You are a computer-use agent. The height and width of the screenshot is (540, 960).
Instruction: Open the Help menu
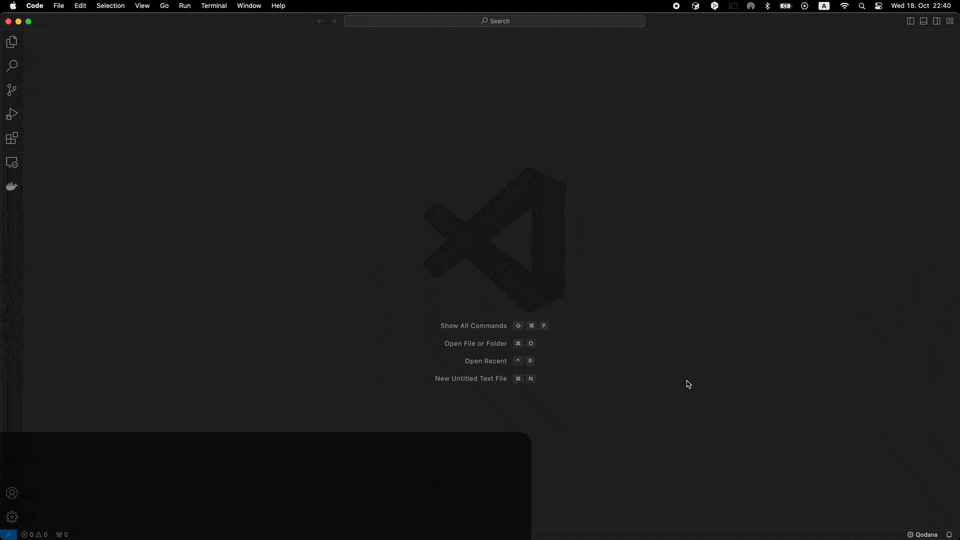pyautogui.click(x=278, y=6)
